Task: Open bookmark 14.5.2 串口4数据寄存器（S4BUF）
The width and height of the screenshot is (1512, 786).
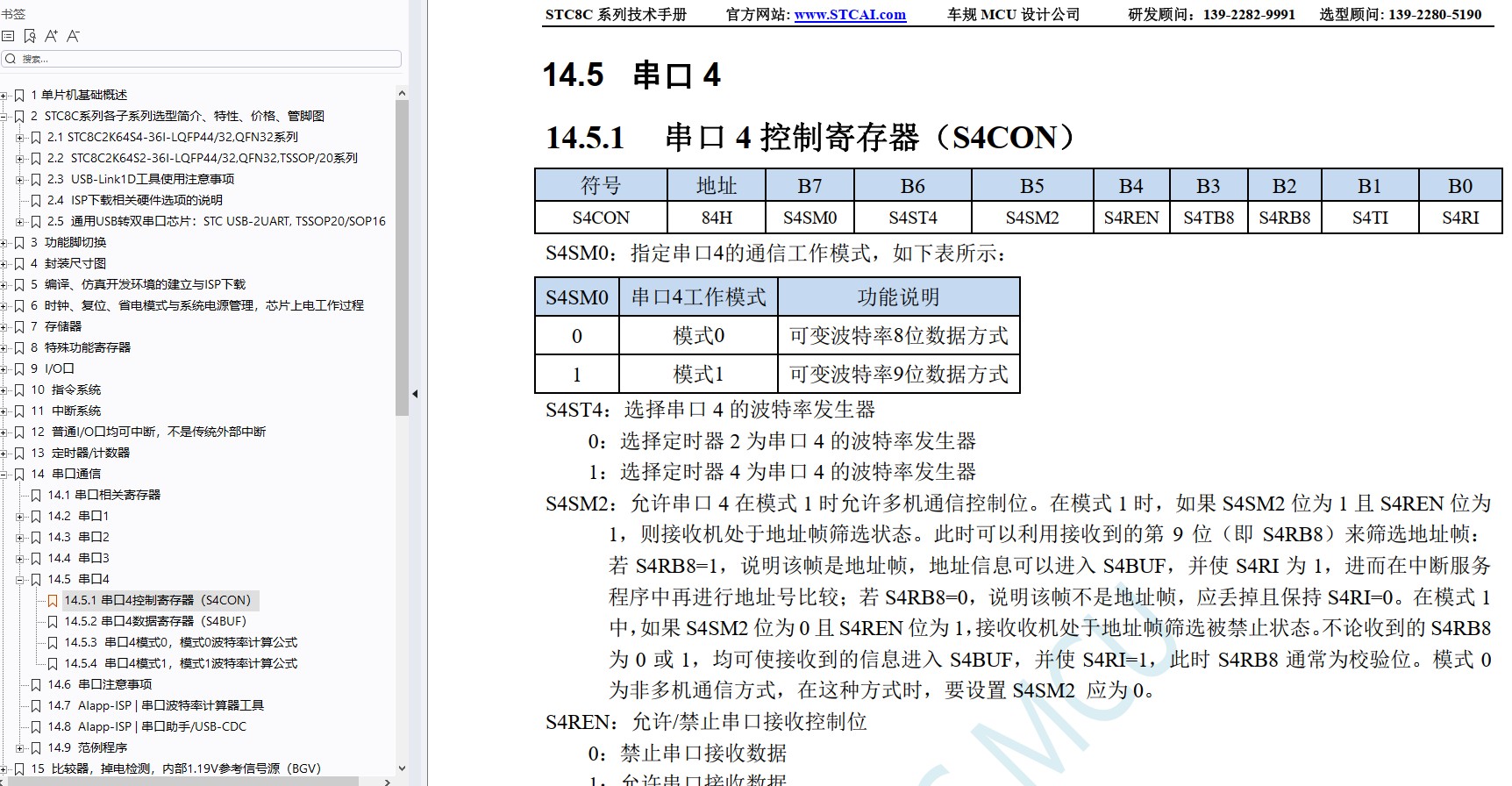Action: coord(155,621)
